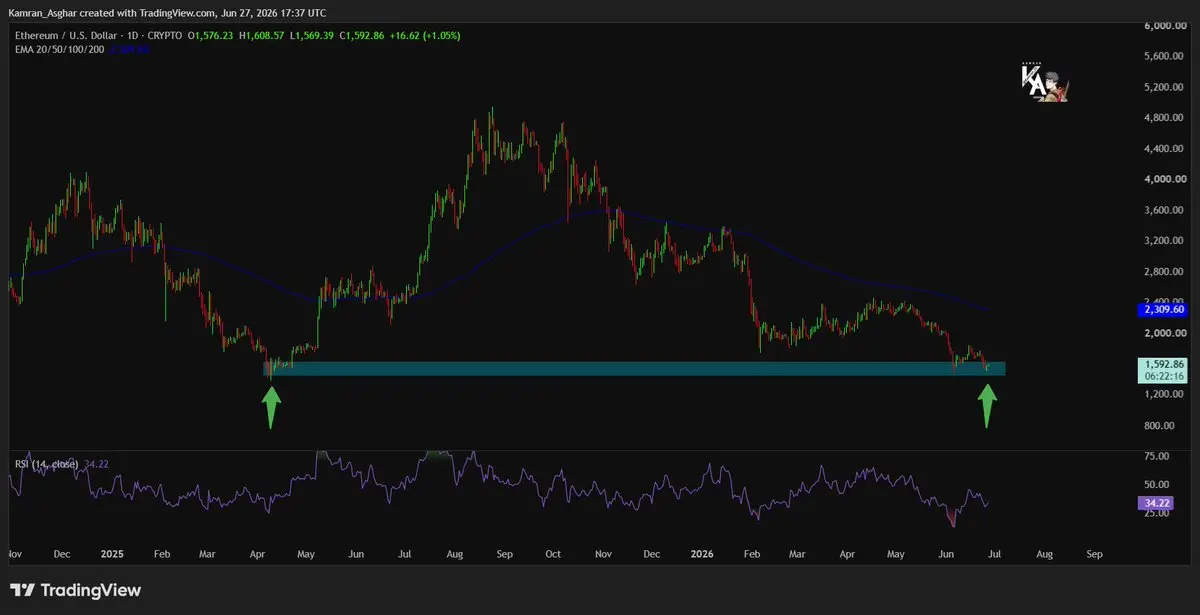Click the close value C1,592.86
Image resolution: width=1200 pixels, height=615 pixels.
point(361,34)
